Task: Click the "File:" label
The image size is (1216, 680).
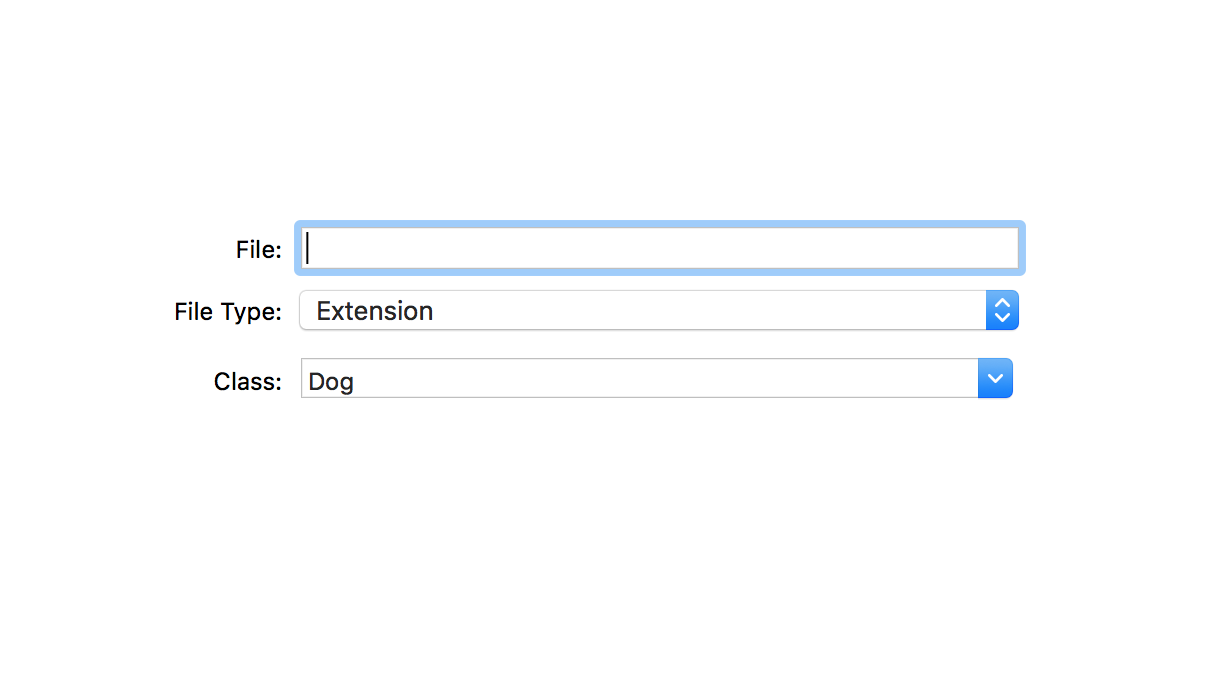Action: 259,250
